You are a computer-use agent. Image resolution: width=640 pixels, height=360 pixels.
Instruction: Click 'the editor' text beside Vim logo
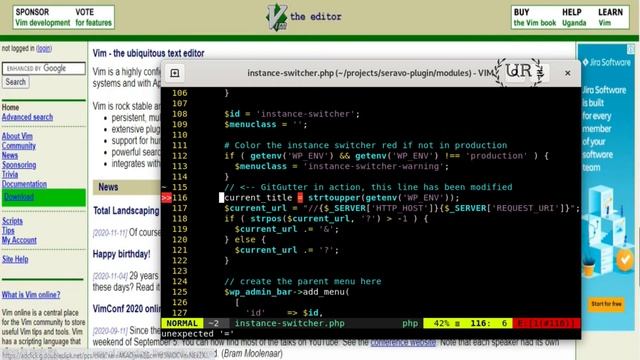pos(316,17)
